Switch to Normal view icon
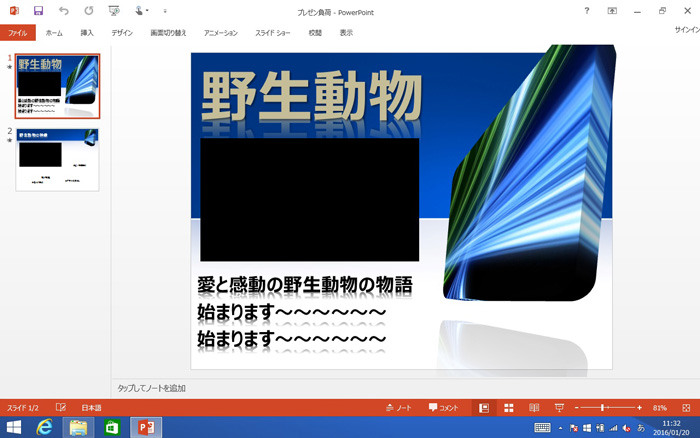The height and width of the screenshot is (438, 700). click(484, 408)
